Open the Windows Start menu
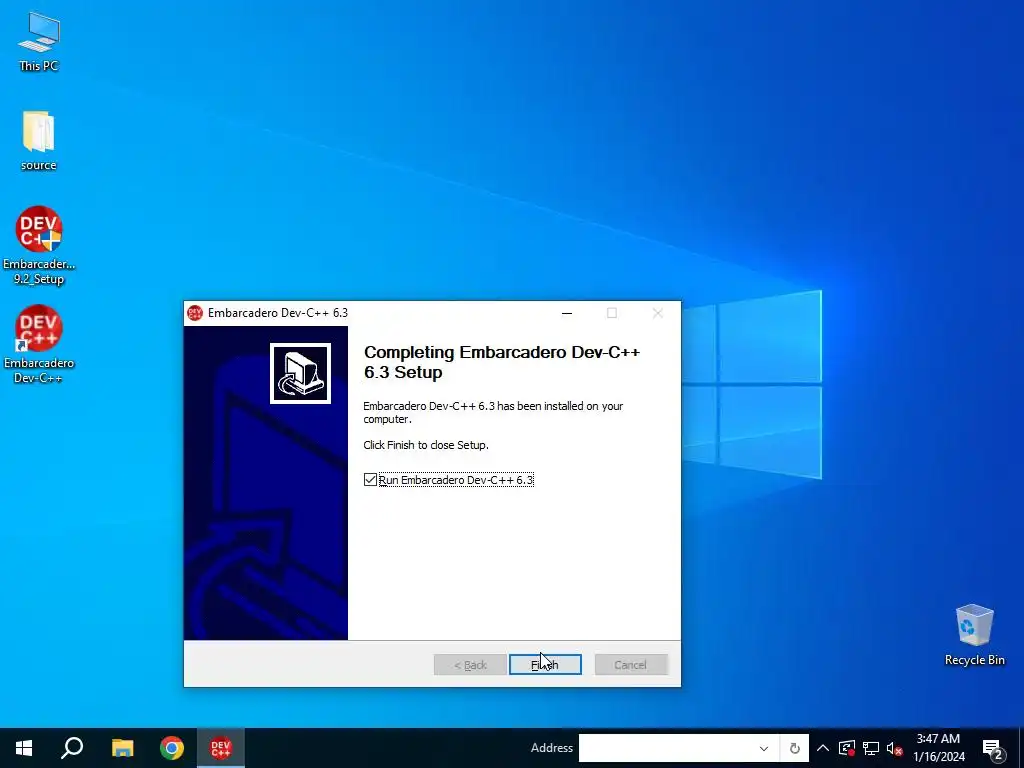The height and width of the screenshot is (768, 1024). click(24, 748)
